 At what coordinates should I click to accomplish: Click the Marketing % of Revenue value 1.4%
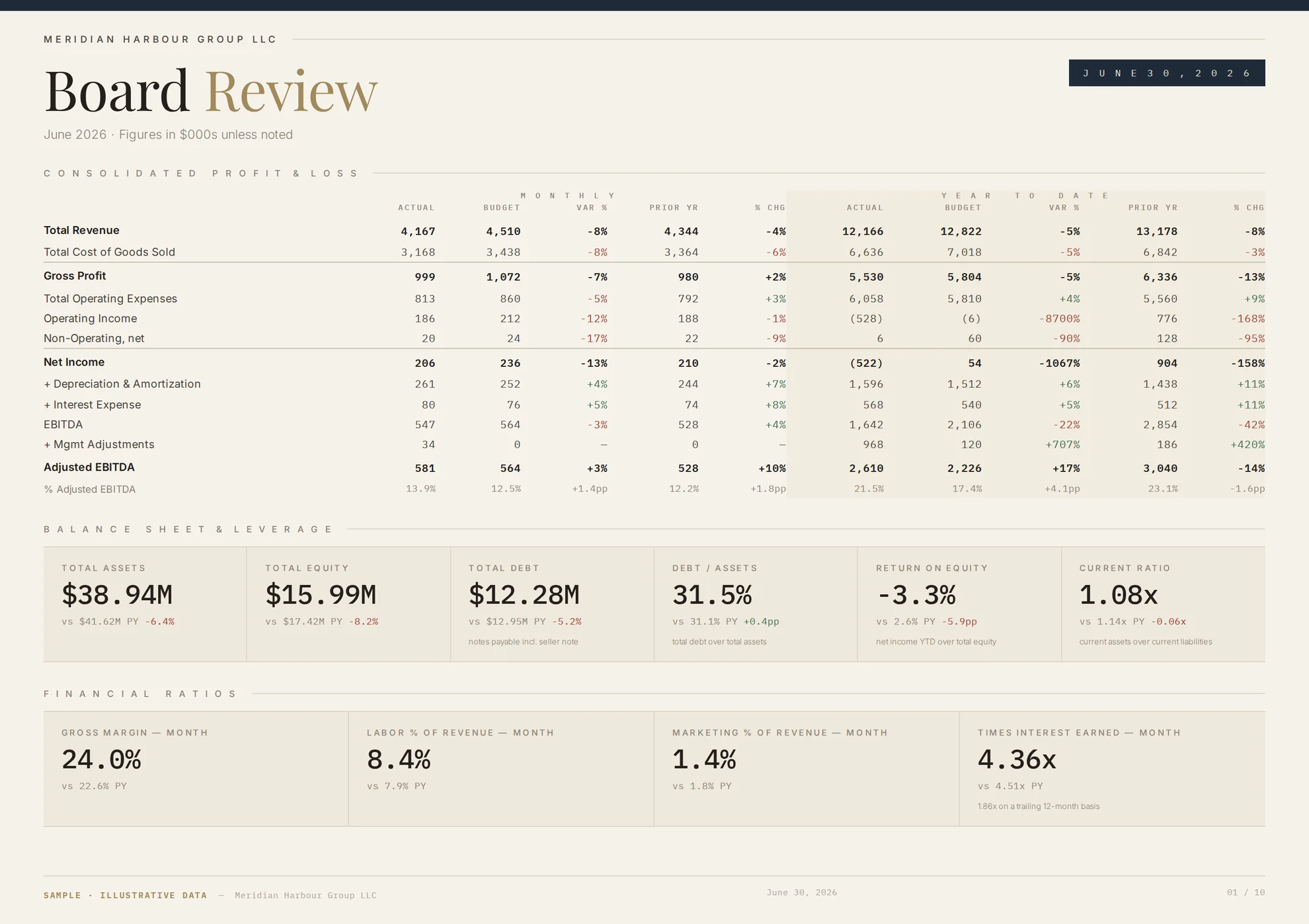704,759
